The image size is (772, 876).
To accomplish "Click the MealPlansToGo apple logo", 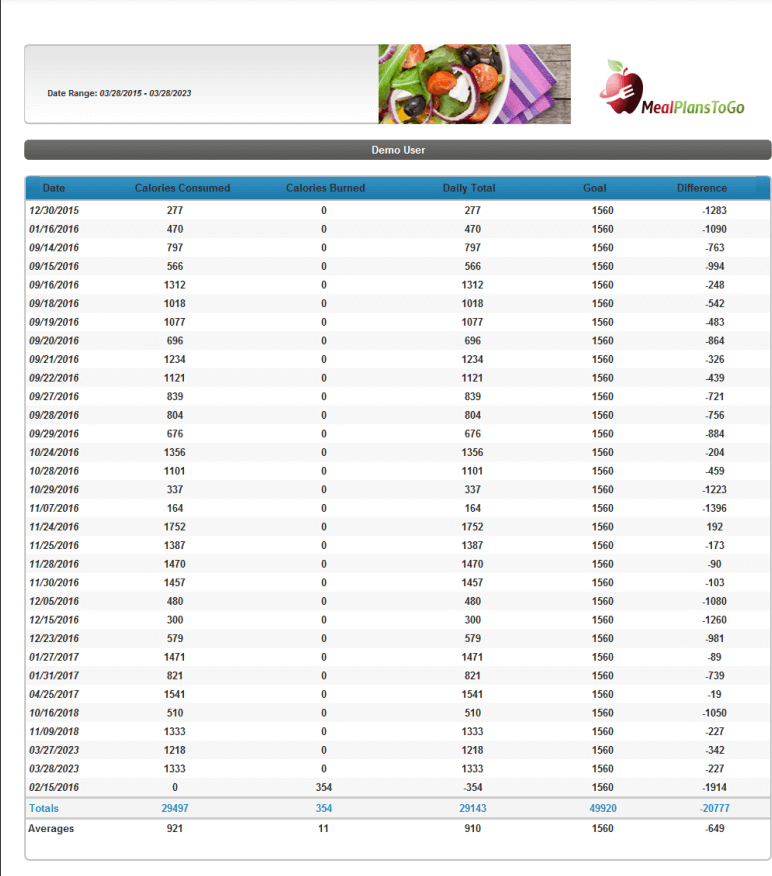I will (x=673, y=87).
